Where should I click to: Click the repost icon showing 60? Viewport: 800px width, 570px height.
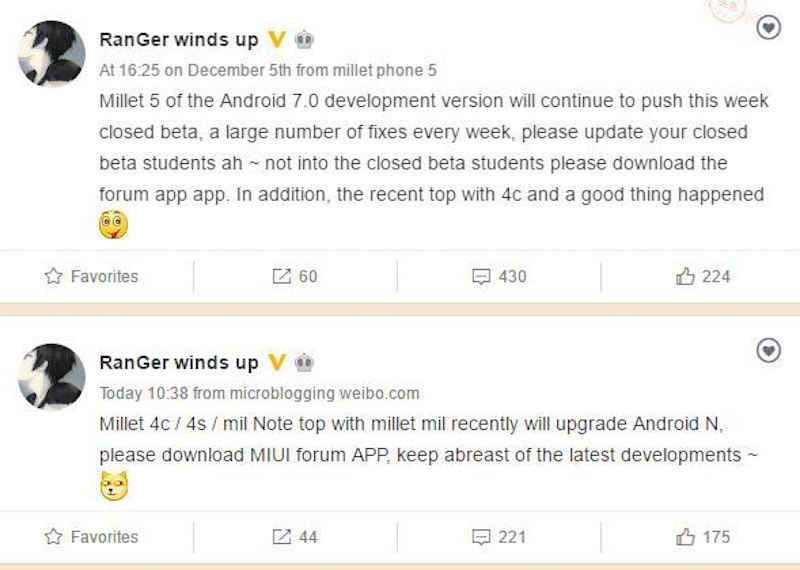[294, 276]
